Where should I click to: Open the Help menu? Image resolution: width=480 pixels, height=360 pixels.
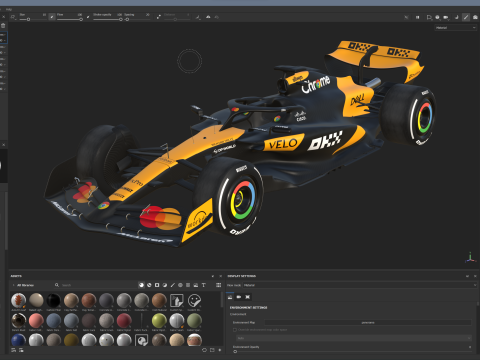pos(9,9)
